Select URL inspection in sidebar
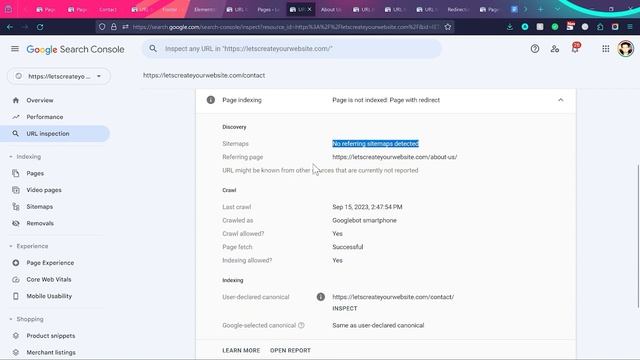This screenshot has height=360, width=640. point(55,133)
